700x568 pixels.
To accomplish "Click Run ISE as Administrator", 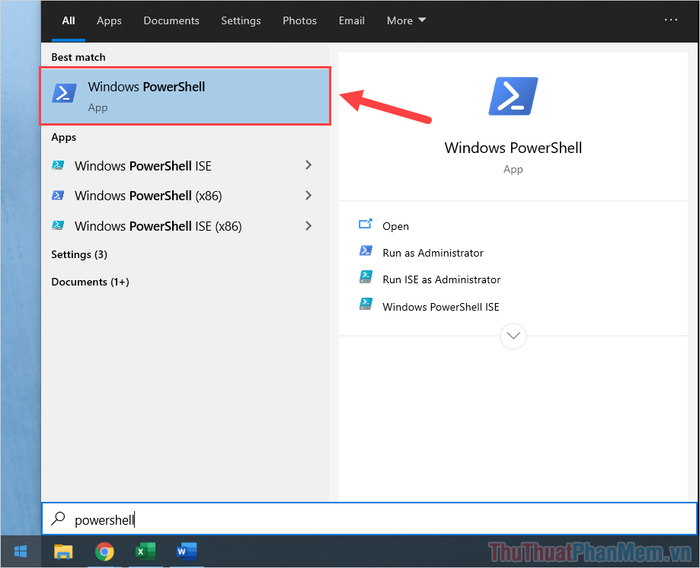I will coord(442,280).
